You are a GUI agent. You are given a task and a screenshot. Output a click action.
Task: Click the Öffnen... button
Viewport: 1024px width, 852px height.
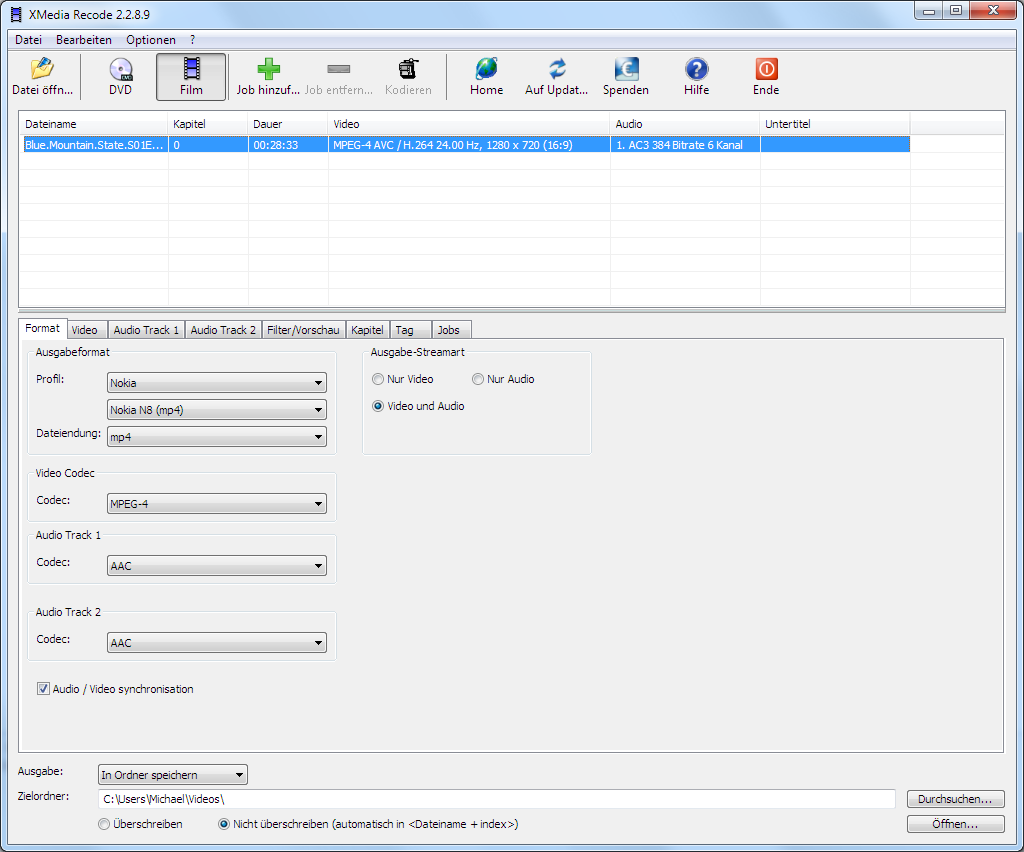pyautogui.click(x=955, y=824)
